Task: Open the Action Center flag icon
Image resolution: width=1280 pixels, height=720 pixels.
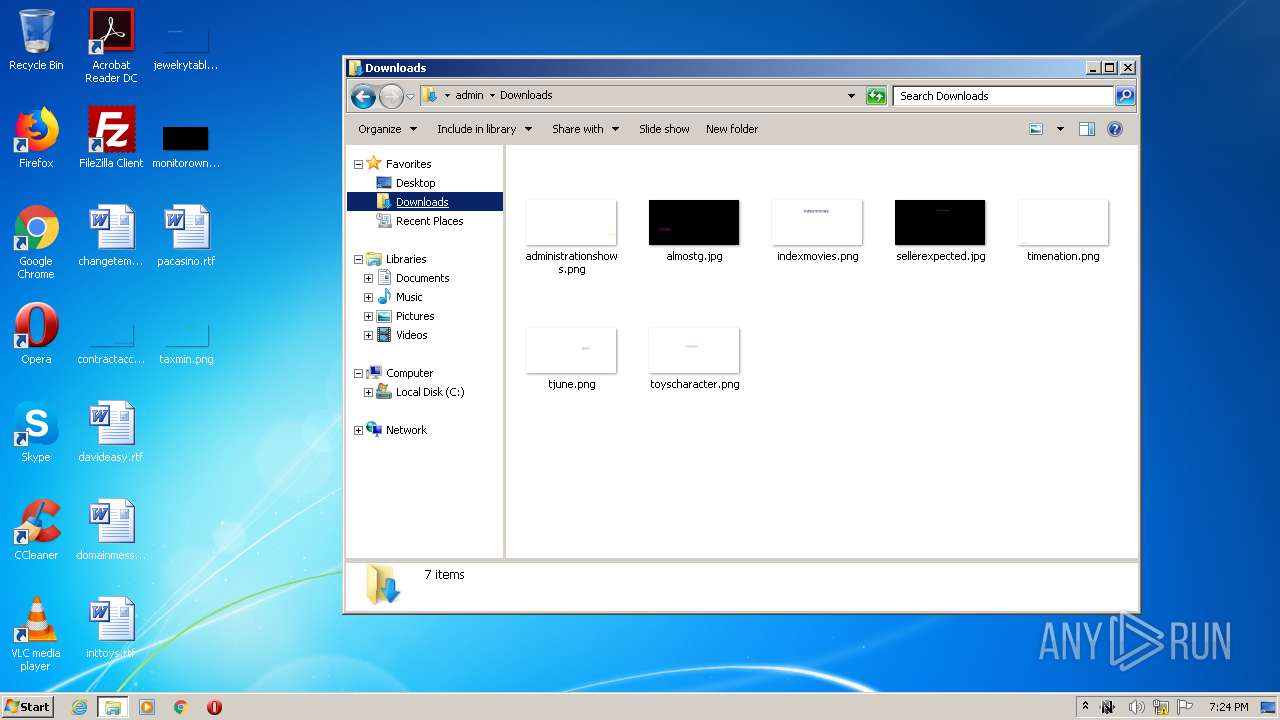Action: click(1186, 707)
